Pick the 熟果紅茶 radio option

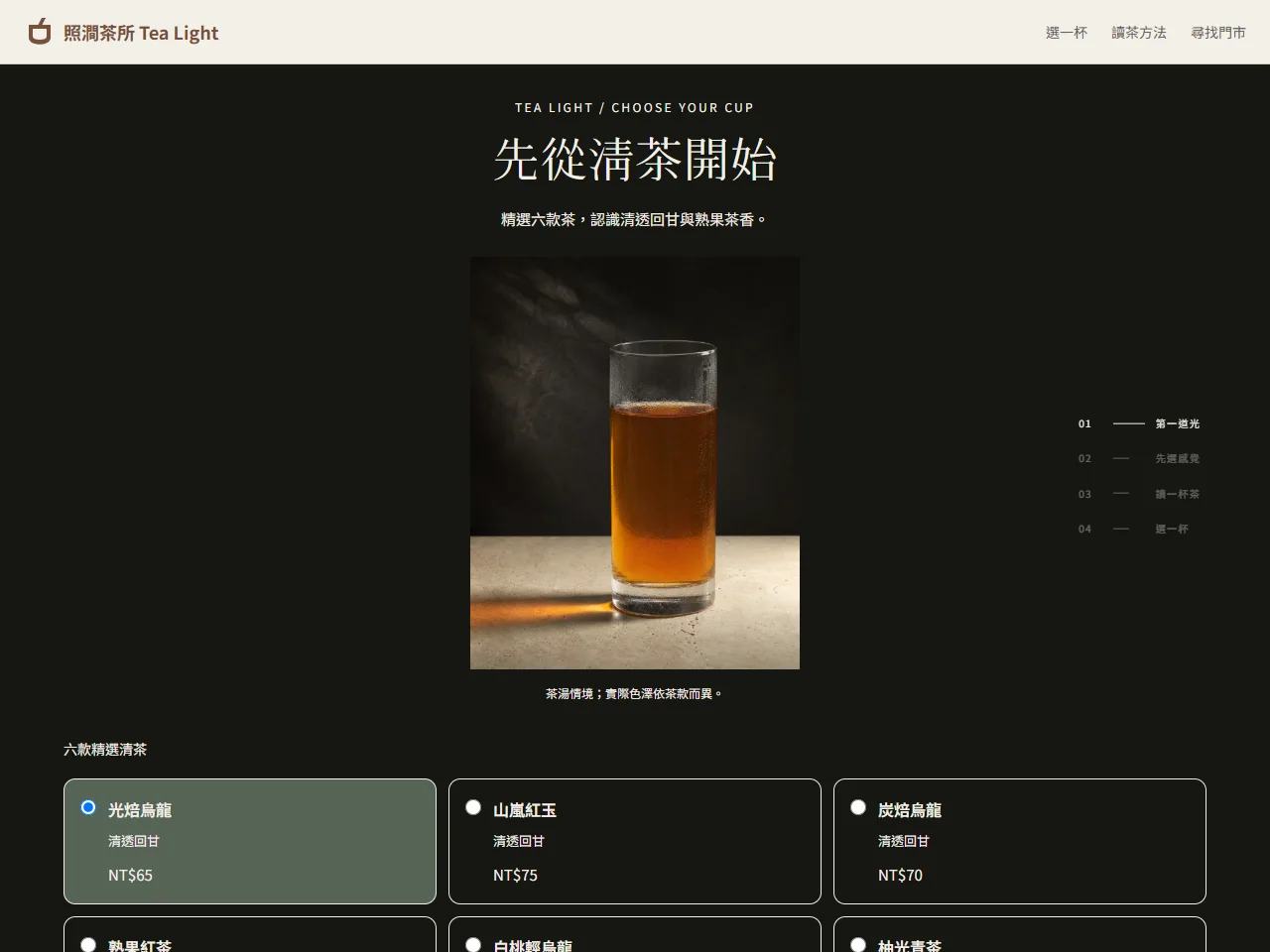pos(88,944)
